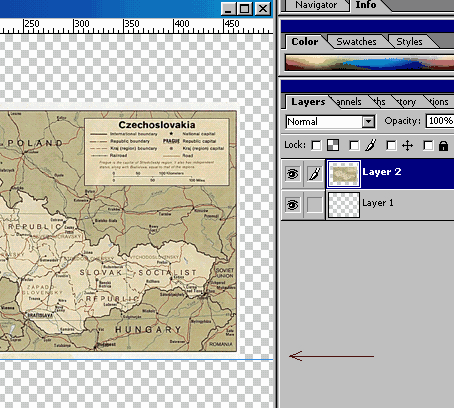Click the HUNGARY label on the map
This screenshot has height=408, width=454.
click(x=148, y=330)
